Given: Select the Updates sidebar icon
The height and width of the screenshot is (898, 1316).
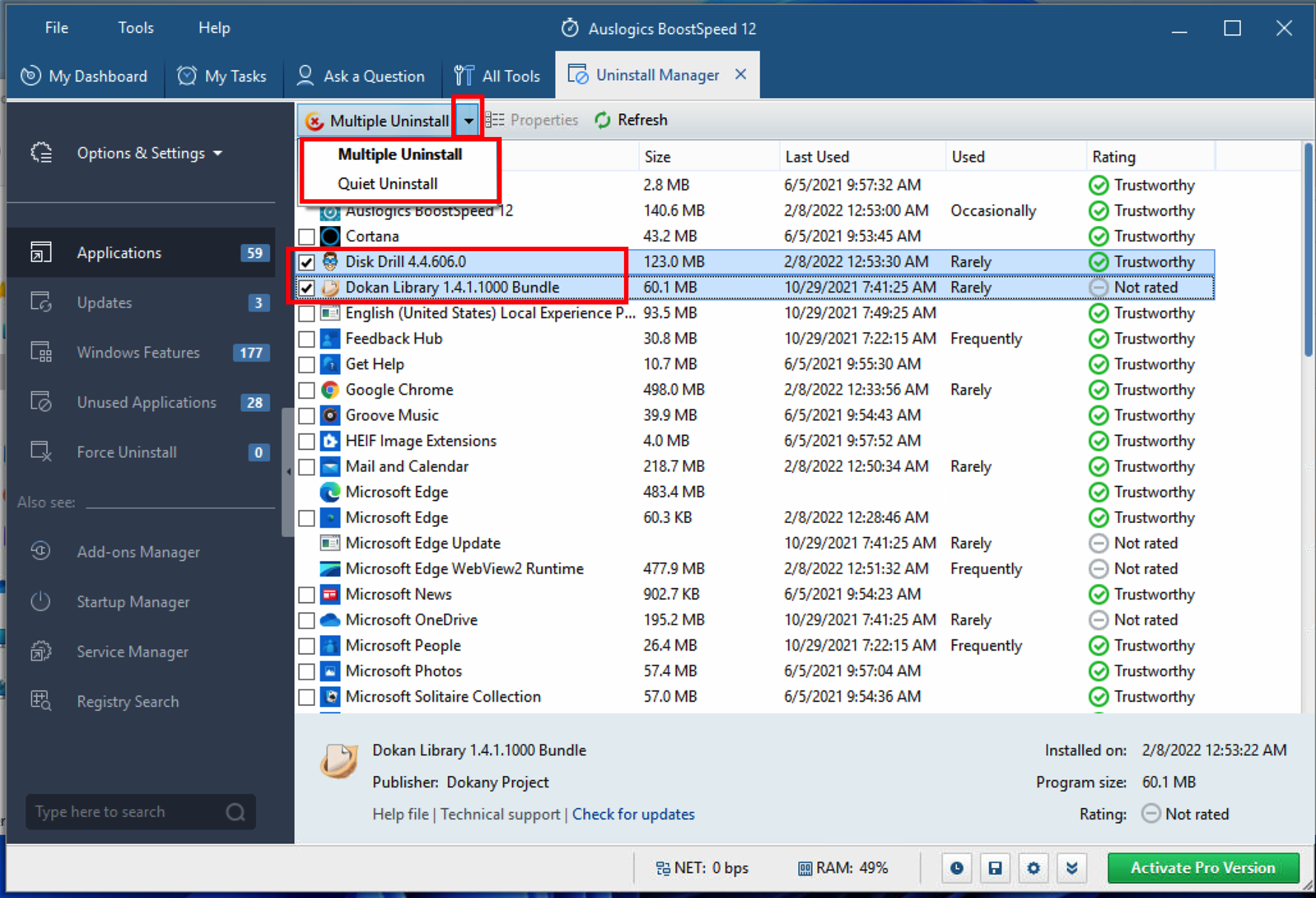Looking at the screenshot, I should pos(41,302).
